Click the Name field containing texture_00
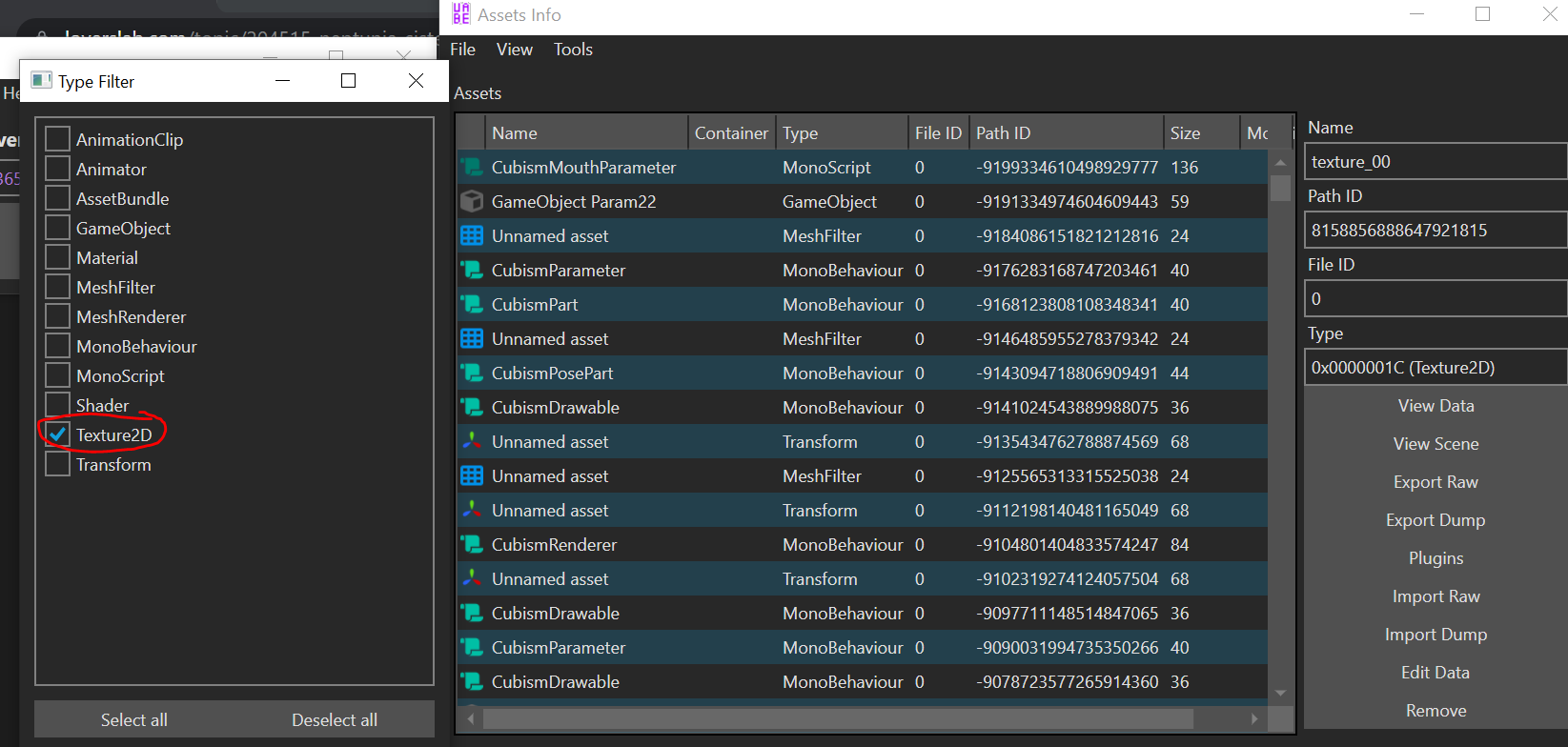Viewport: 1568px width, 747px height. pos(1435,162)
